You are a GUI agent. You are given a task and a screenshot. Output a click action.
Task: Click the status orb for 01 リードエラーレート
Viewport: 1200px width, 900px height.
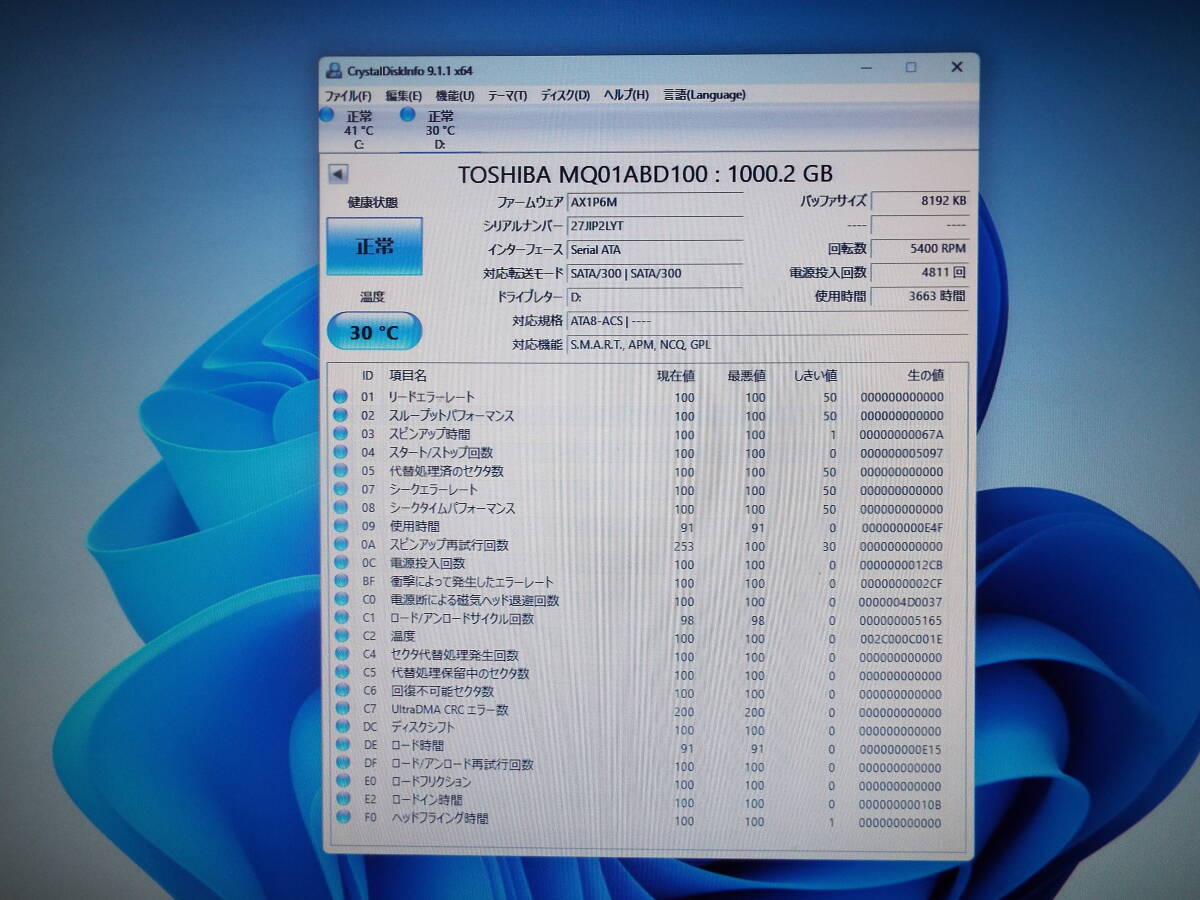[341, 397]
